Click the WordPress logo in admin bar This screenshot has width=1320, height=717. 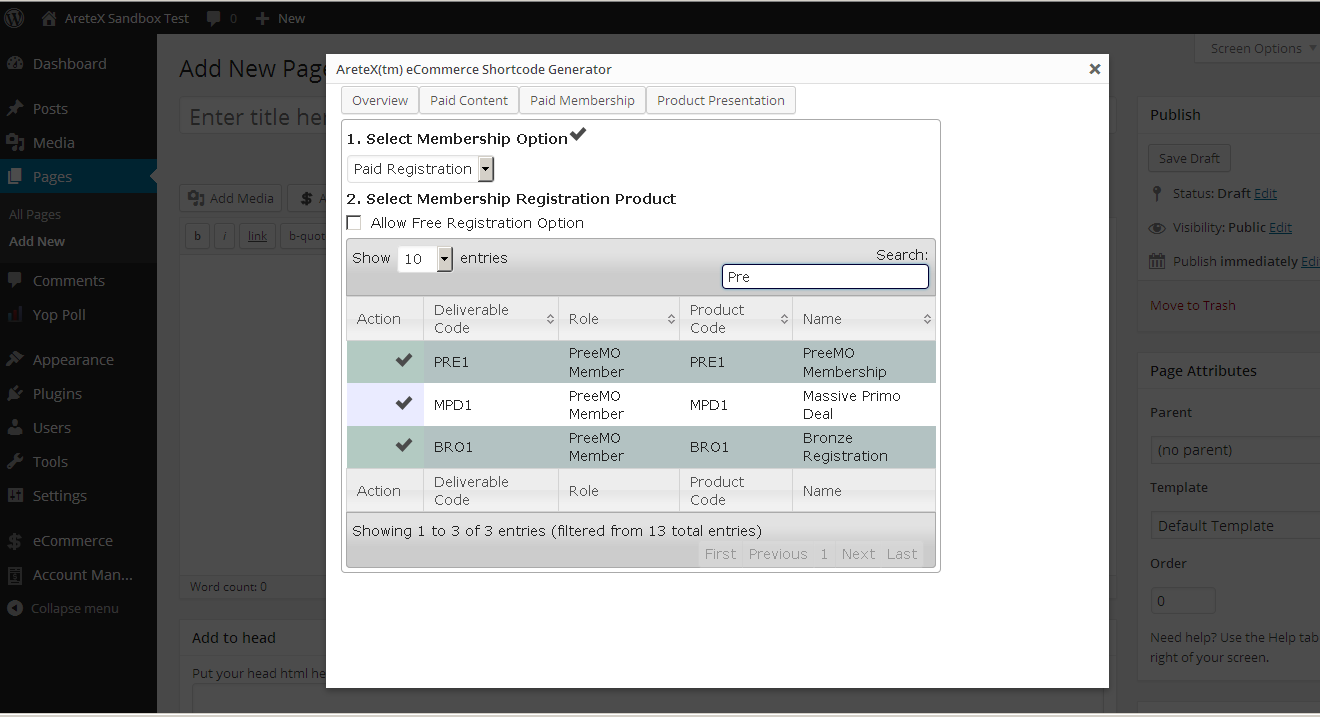pos(15,18)
